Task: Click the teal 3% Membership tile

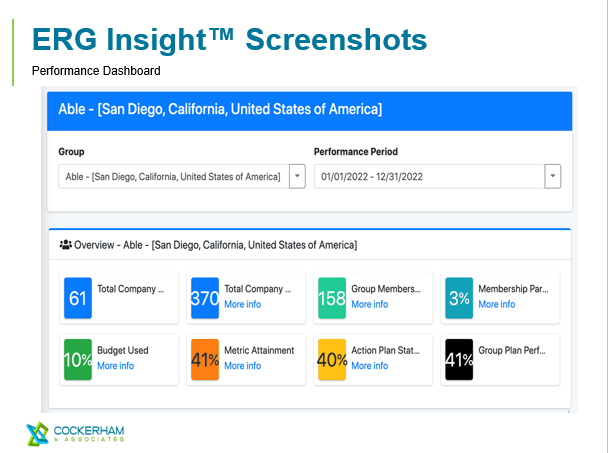Action: 459,298
